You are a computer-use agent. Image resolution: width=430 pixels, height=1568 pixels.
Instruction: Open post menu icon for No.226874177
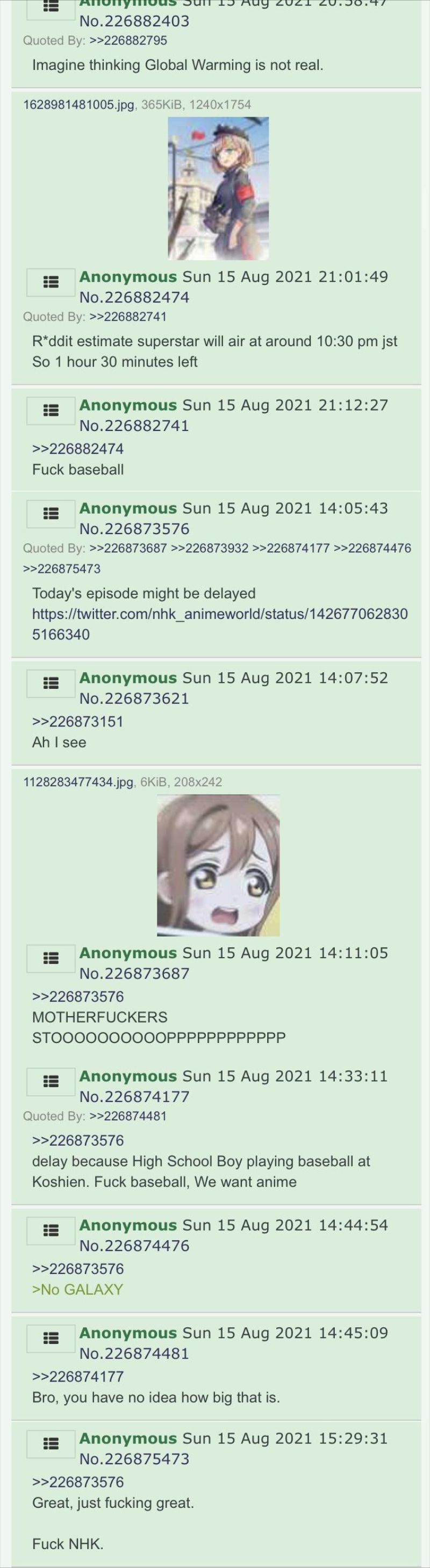click(51, 1081)
